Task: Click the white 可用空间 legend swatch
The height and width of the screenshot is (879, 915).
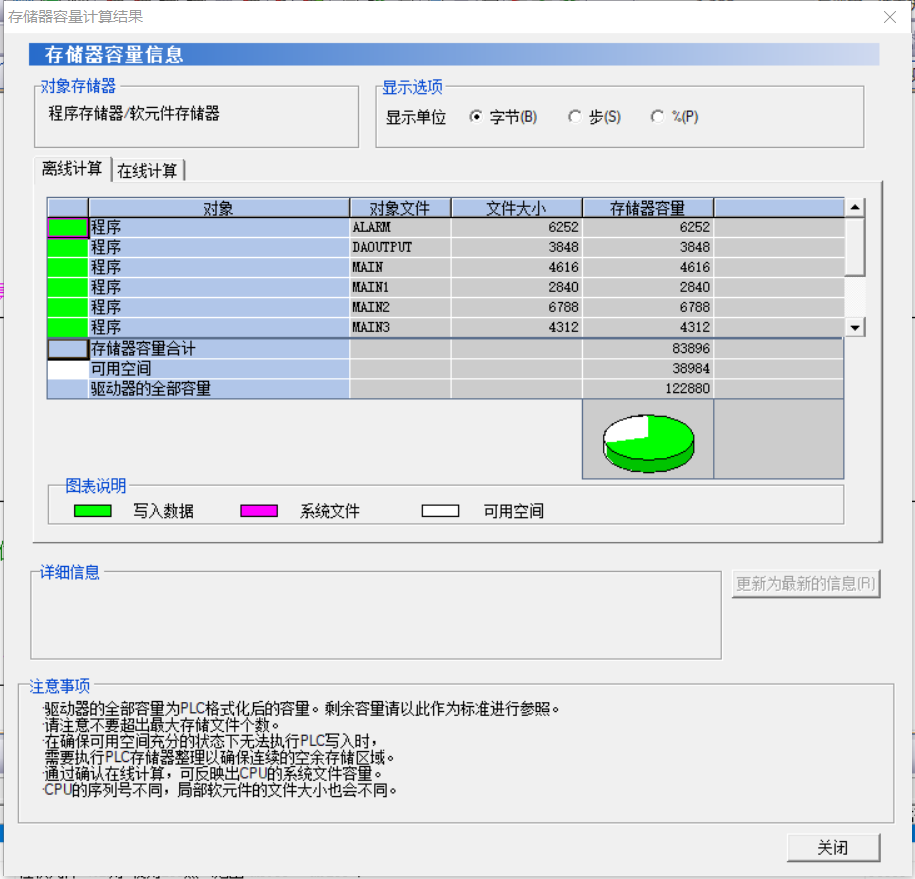Action: coord(440,511)
